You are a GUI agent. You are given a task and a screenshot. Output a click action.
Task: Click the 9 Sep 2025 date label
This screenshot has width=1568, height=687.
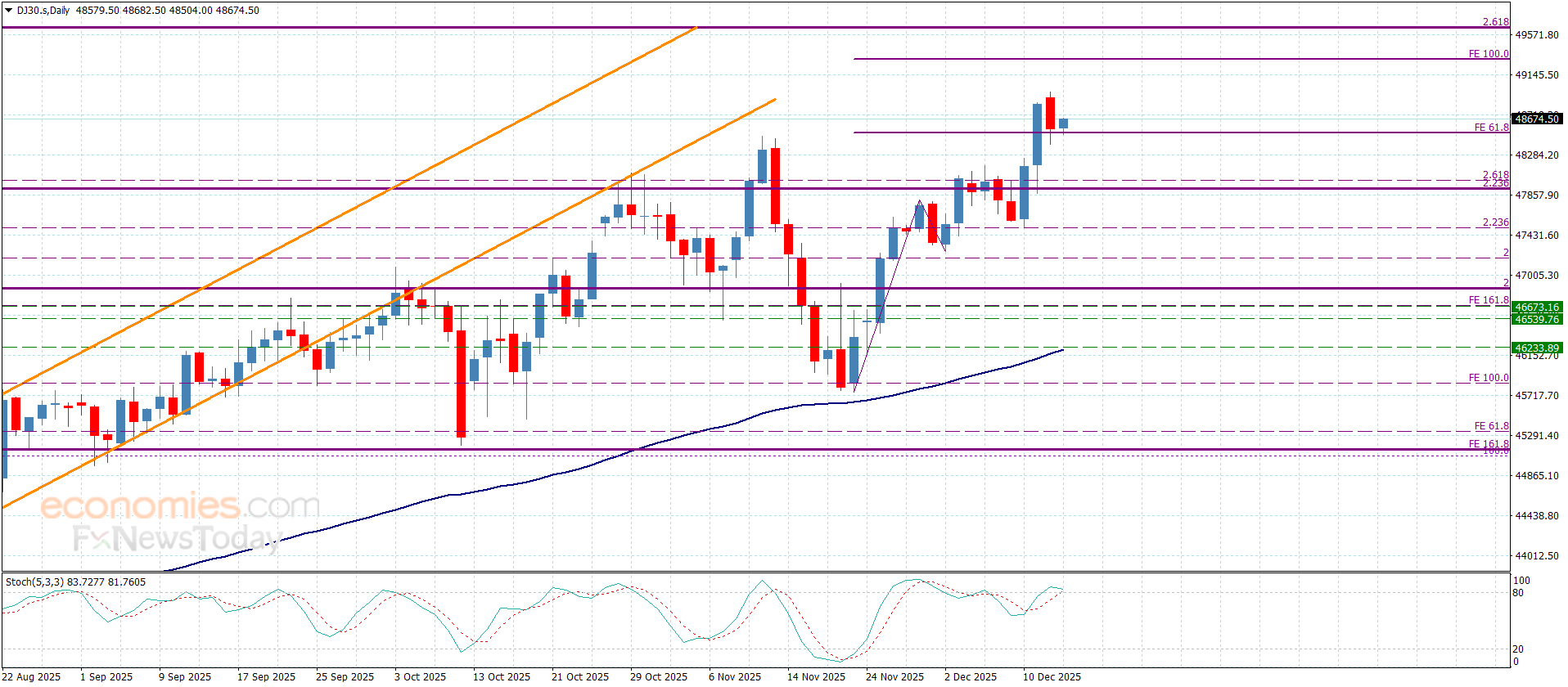click(185, 676)
